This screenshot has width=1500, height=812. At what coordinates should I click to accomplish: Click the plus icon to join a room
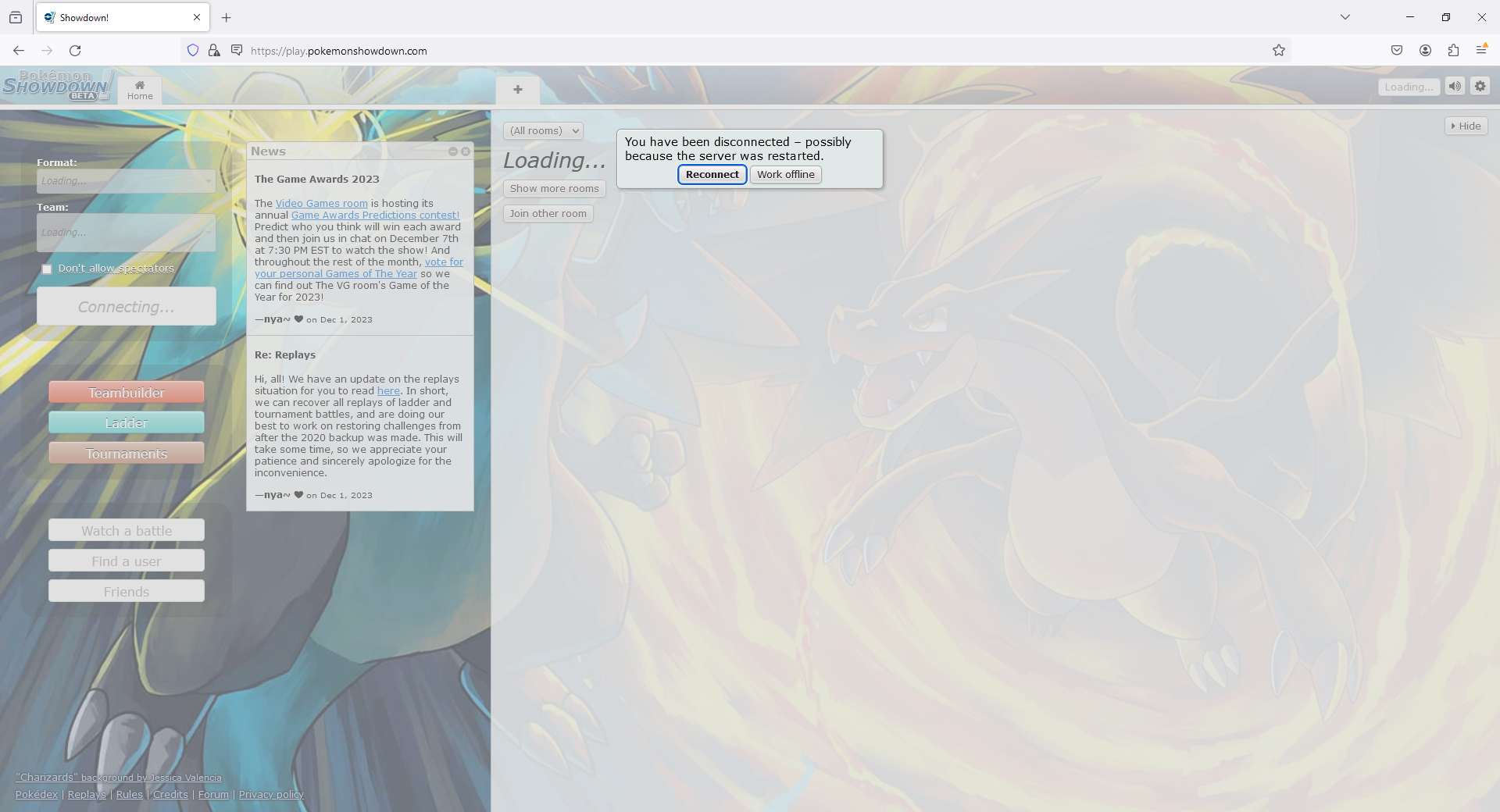click(x=517, y=90)
